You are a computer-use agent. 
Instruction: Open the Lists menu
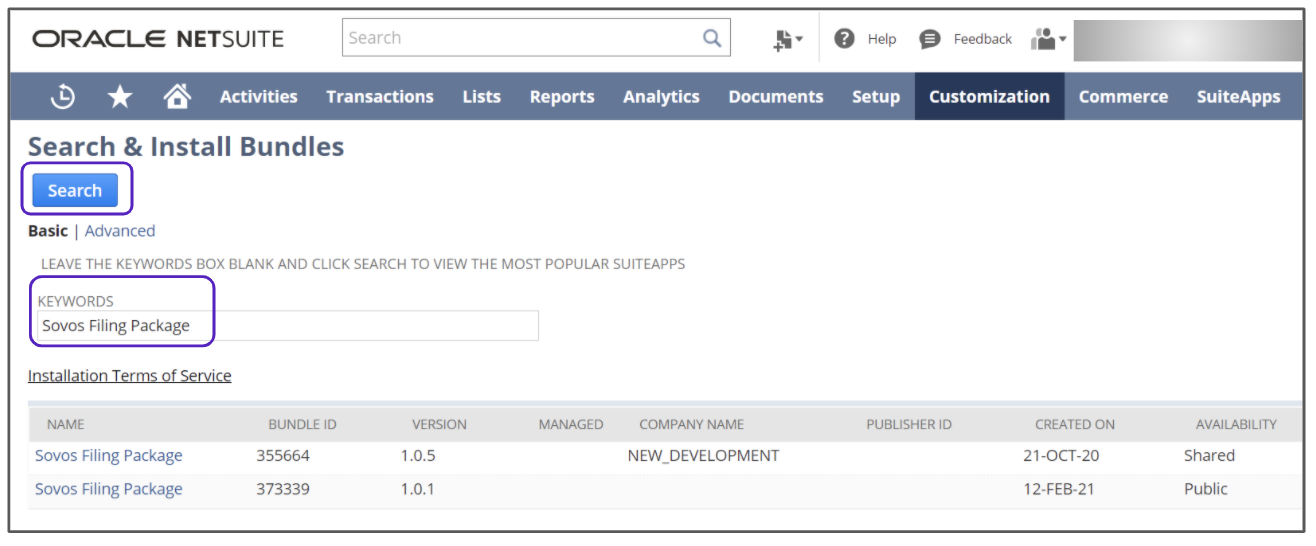tap(482, 96)
